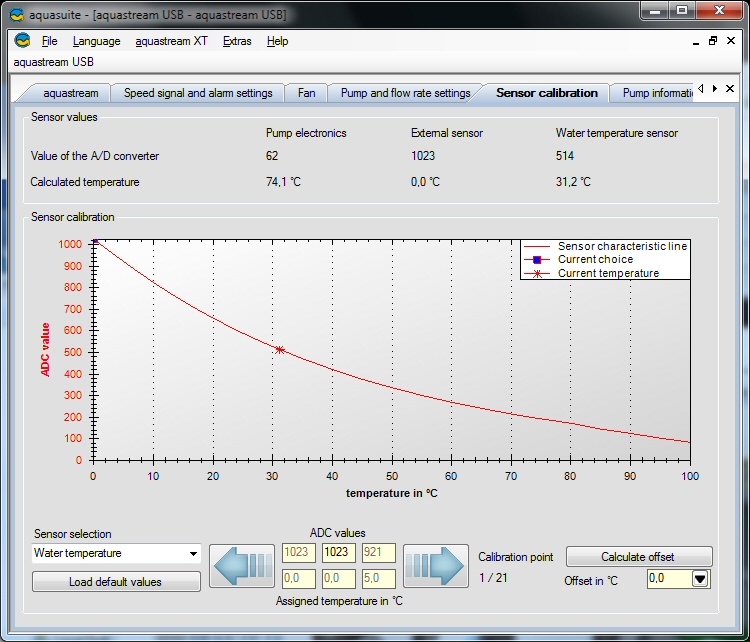Click the aquasuite icon in menu bar
Viewport: 750px width, 642px height.
tap(22, 41)
